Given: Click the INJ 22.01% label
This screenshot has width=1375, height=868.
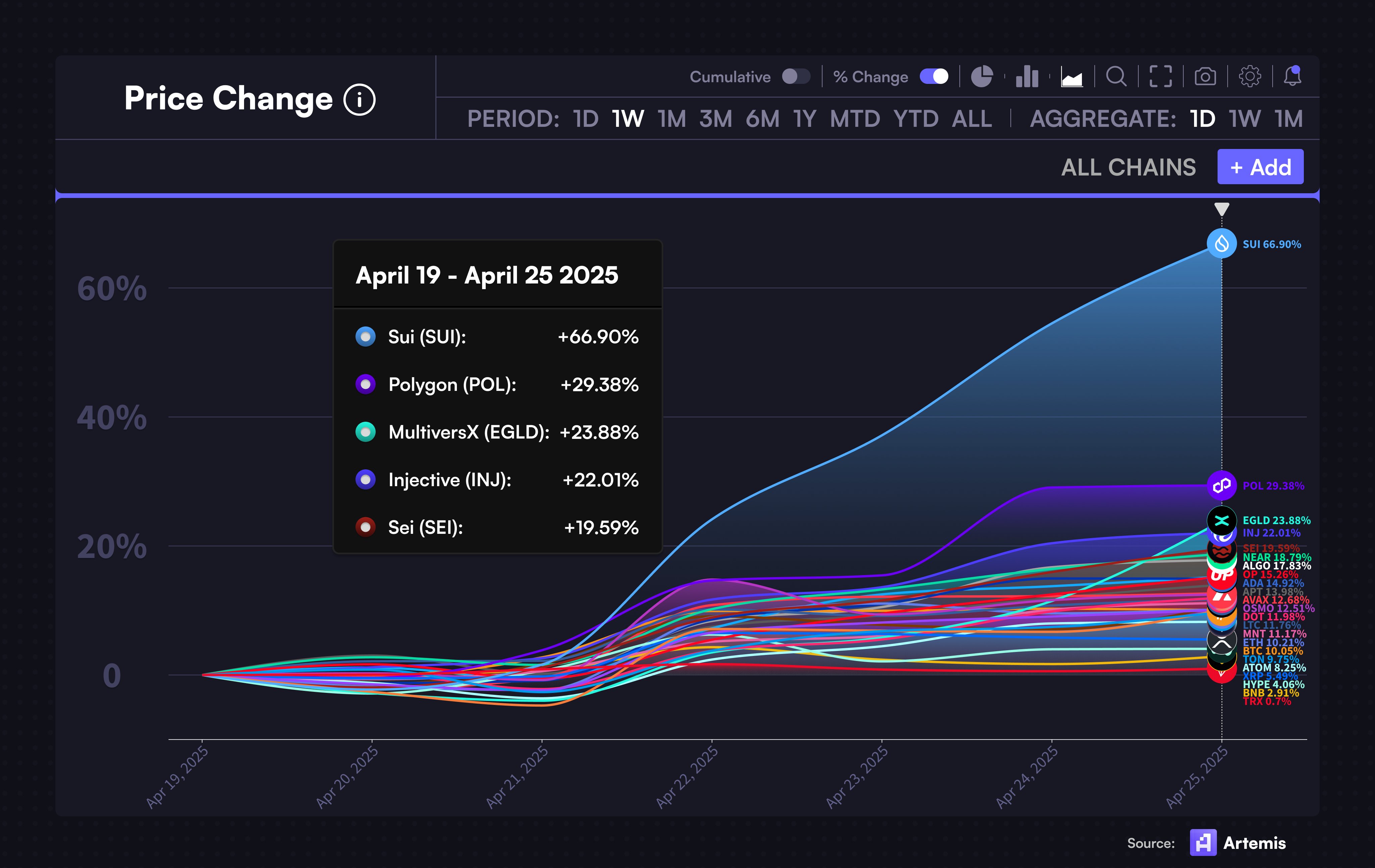Looking at the screenshot, I should [1272, 533].
